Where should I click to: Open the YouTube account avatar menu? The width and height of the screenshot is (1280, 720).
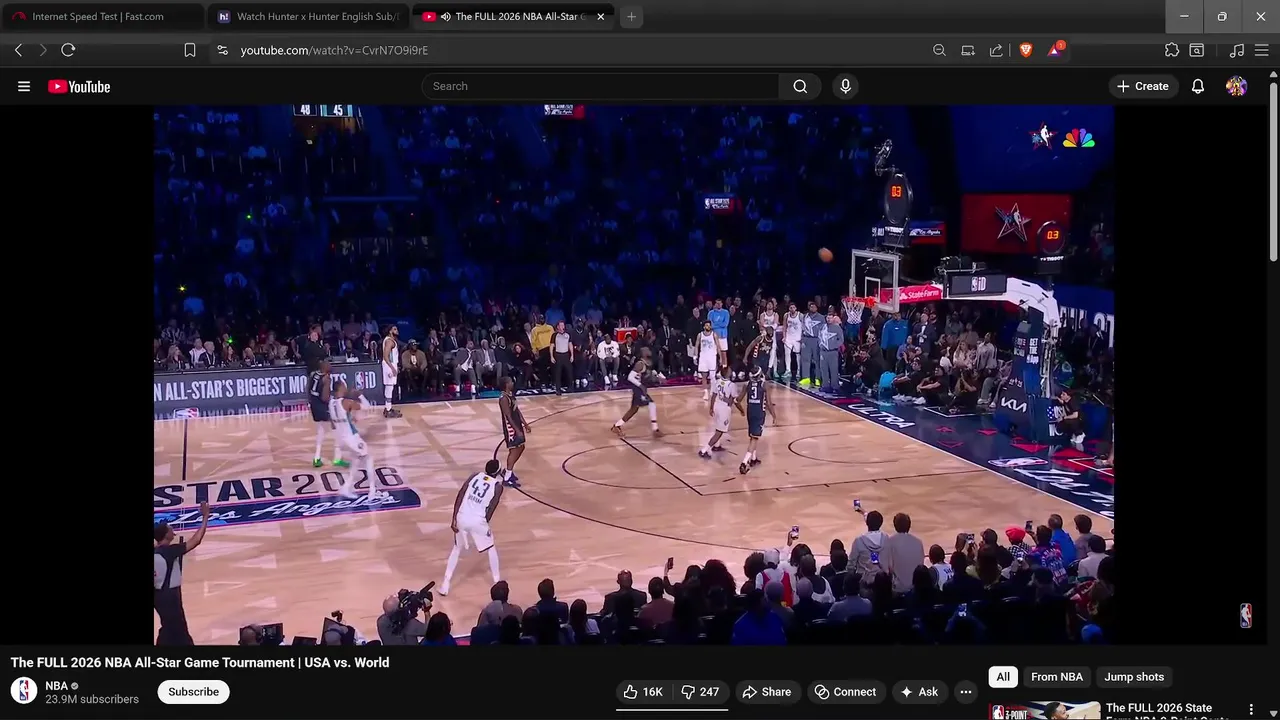[1236, 86]
